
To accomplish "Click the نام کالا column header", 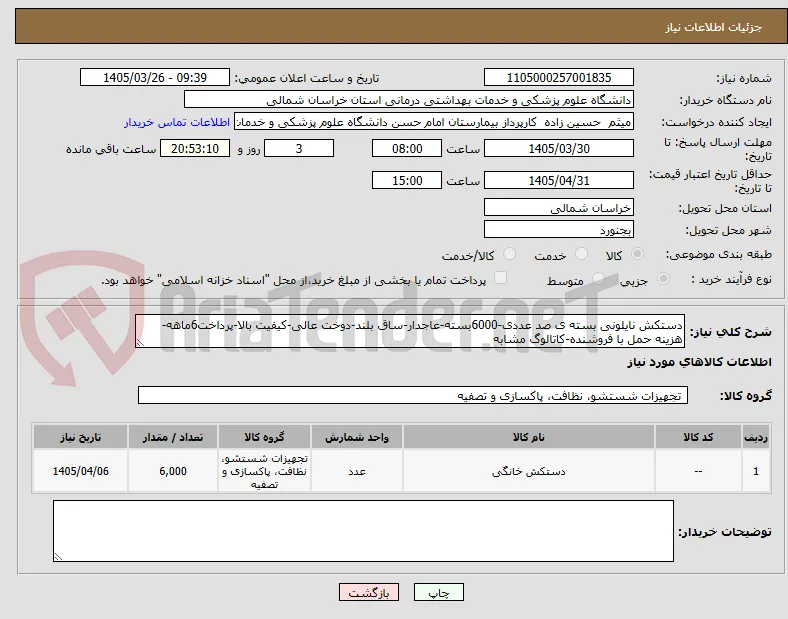I will point(529,437).
